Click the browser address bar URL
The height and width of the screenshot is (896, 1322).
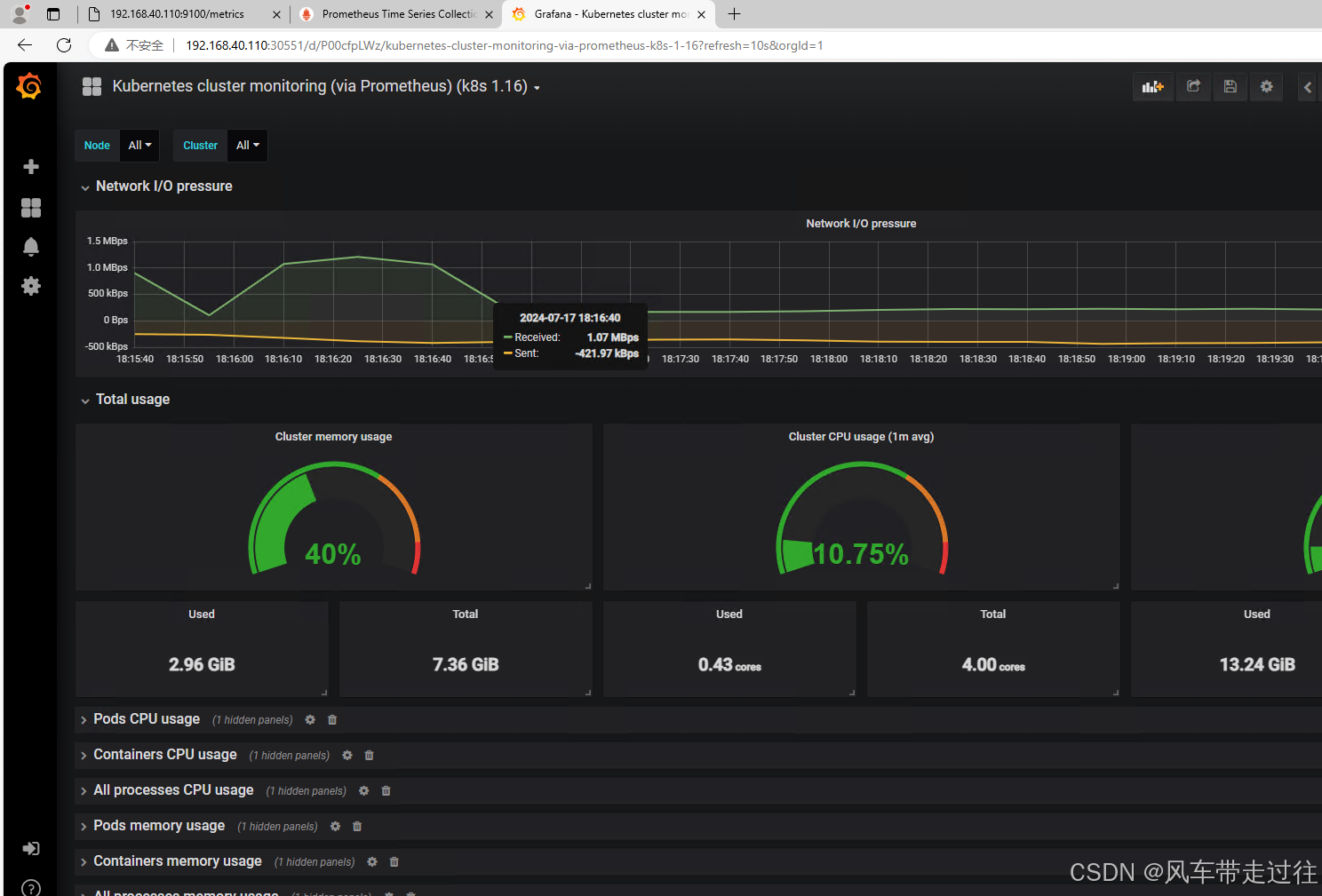point(504,45)
